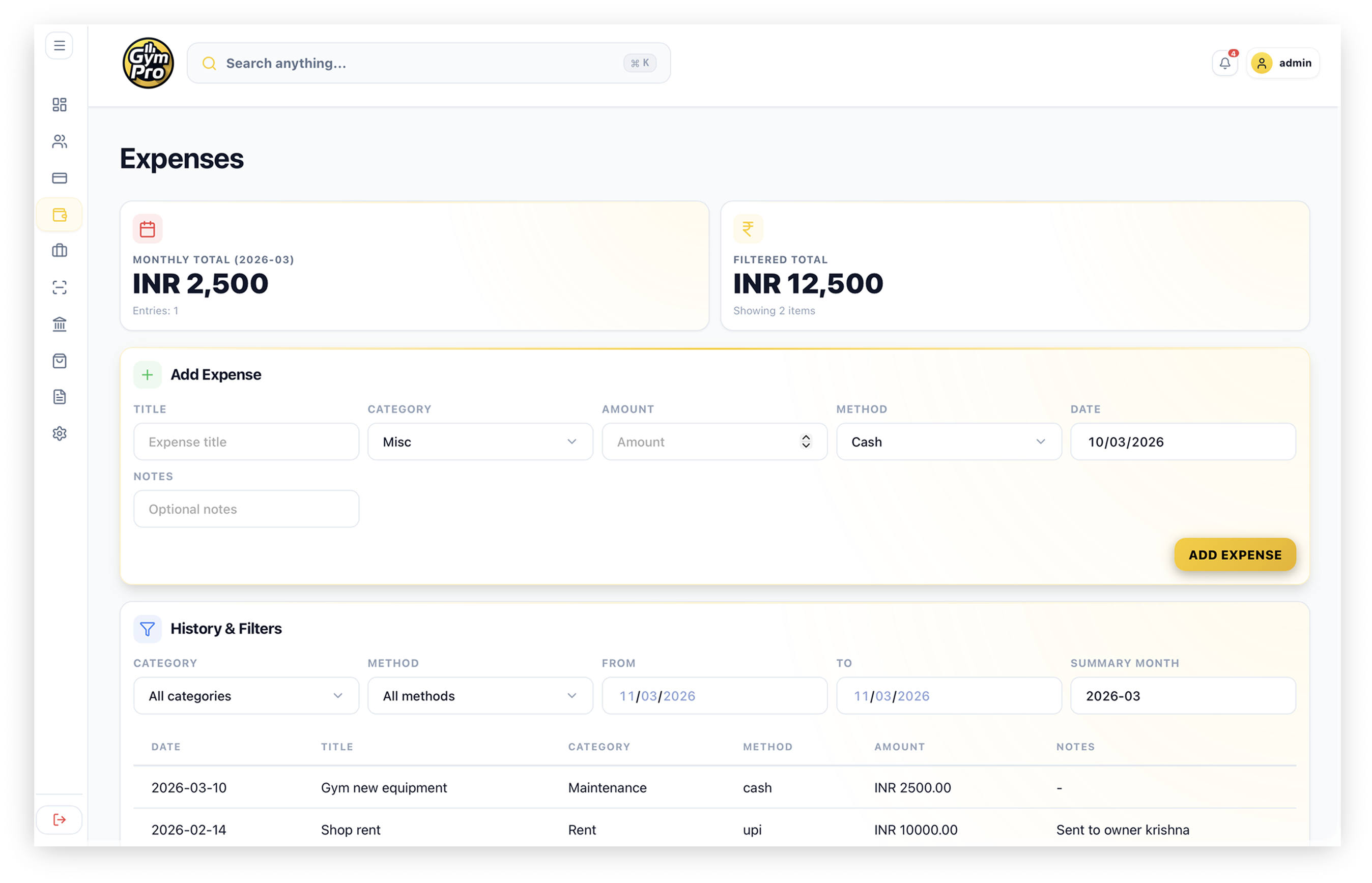
Task: Click the highlighted Expenses wallet icon
Action: coord(59,215)
